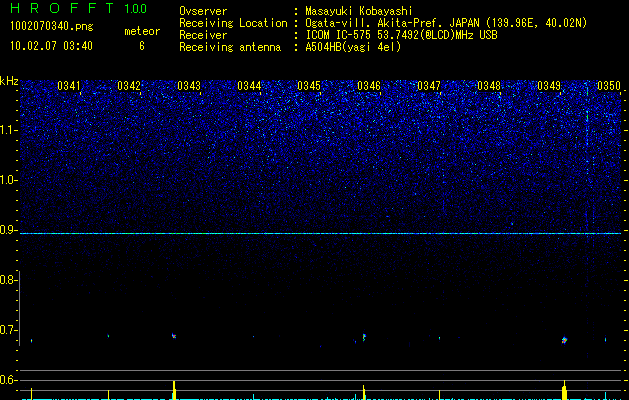Click the HROFFT 1.0.0 title text

click(78, 8)
